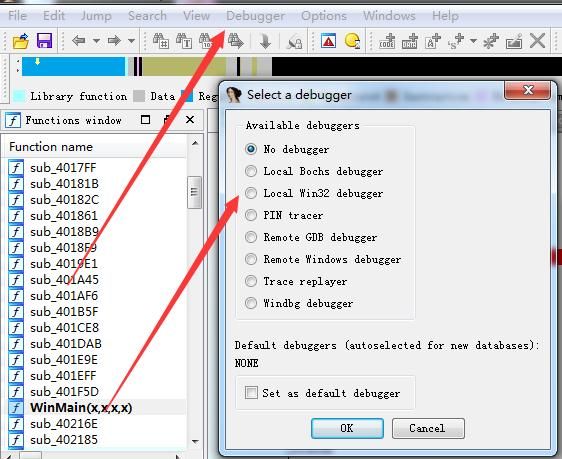Select Local Win32 debugger radio button
562x459 pixels.
(x=251, y=193)
